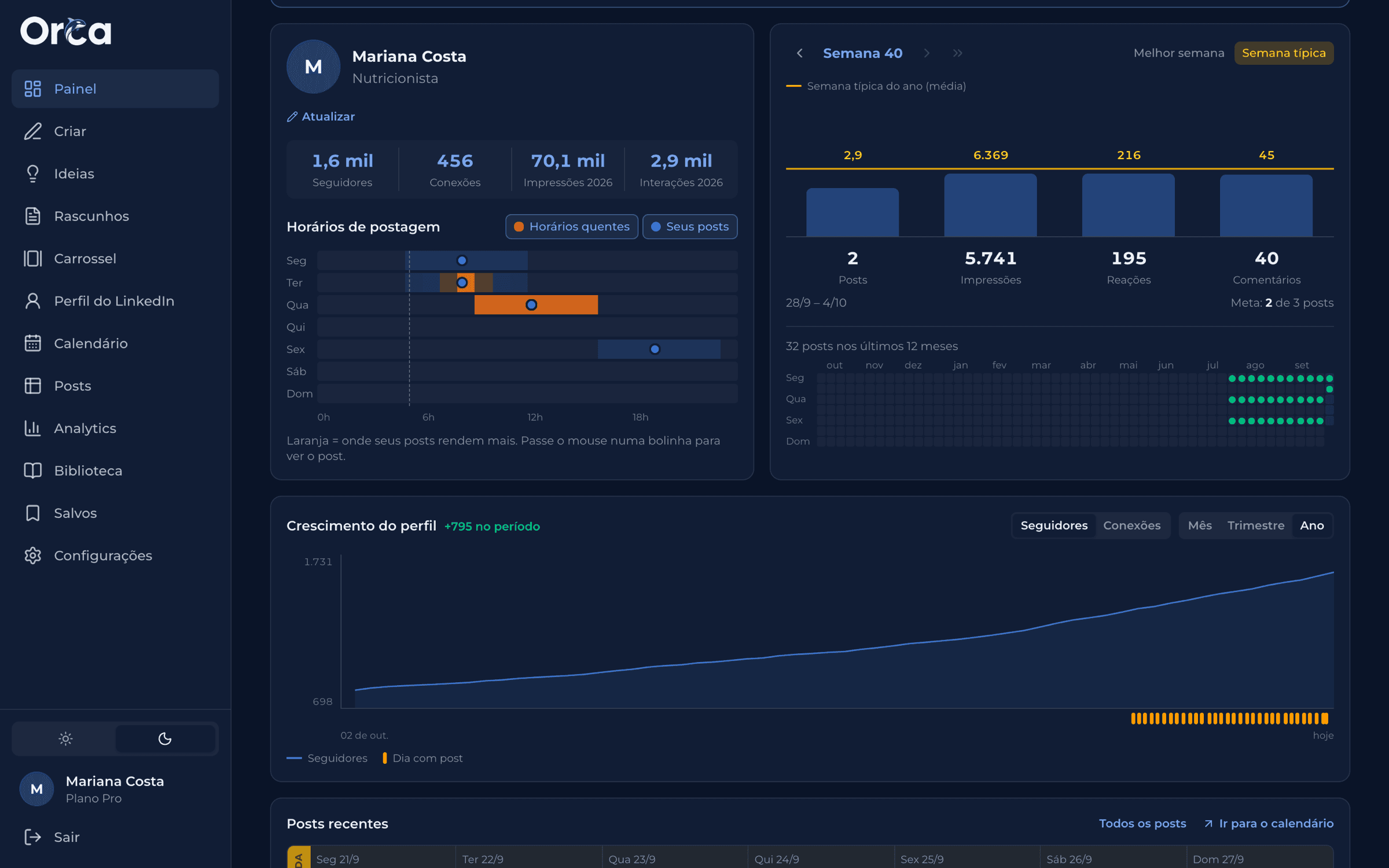The height and width of the screenshot is (868, 1389).
Task: Click the Atualizar pencil icon
Action: click(x=292, y=117)
